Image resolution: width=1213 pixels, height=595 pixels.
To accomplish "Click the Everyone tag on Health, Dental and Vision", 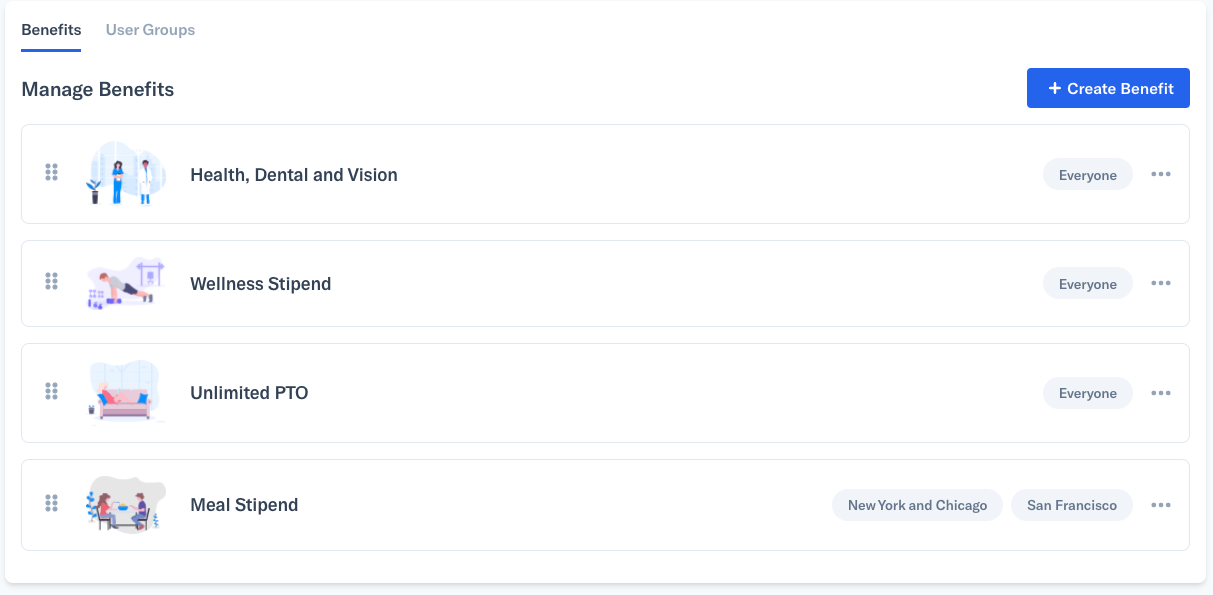I will [1088, 175].
